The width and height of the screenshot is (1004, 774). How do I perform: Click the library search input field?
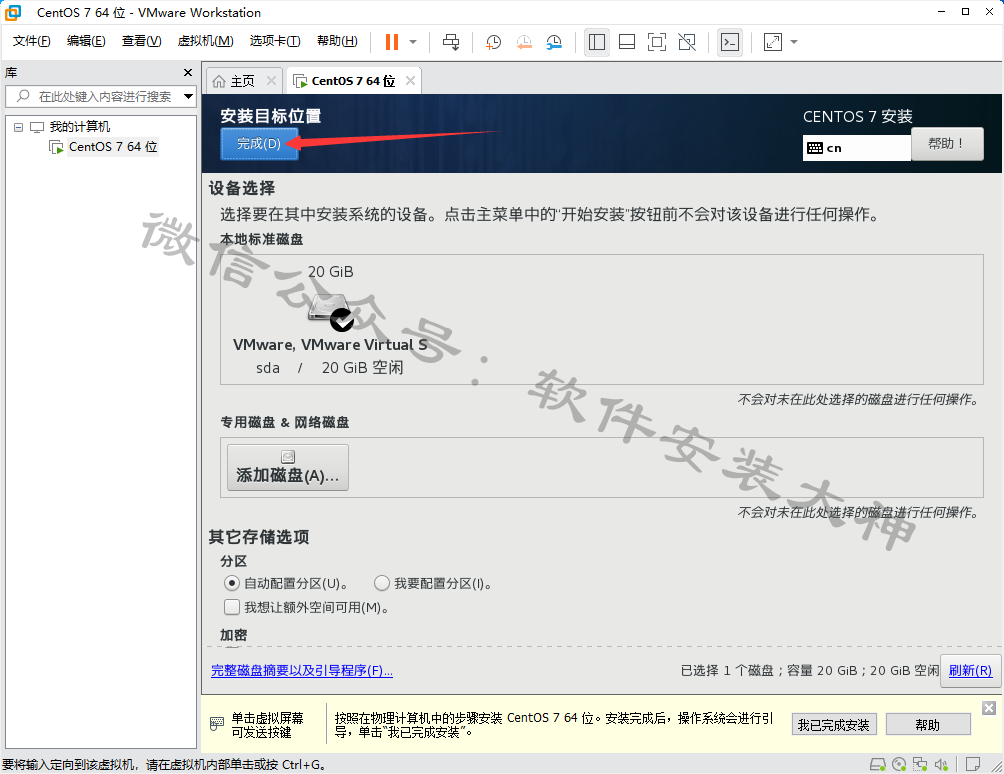pyautogui.click(x=101, y=97)
